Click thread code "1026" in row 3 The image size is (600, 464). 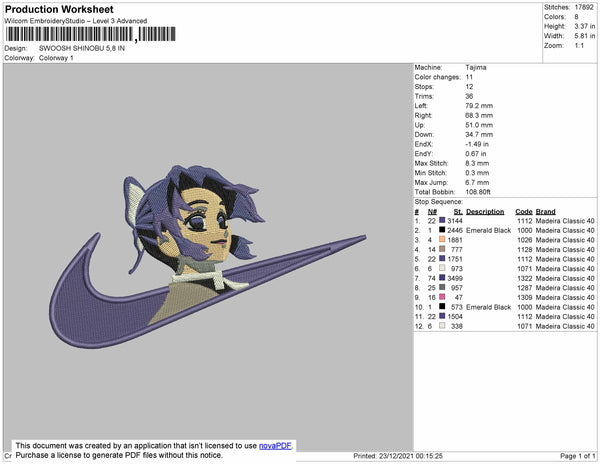coord(525,240)
